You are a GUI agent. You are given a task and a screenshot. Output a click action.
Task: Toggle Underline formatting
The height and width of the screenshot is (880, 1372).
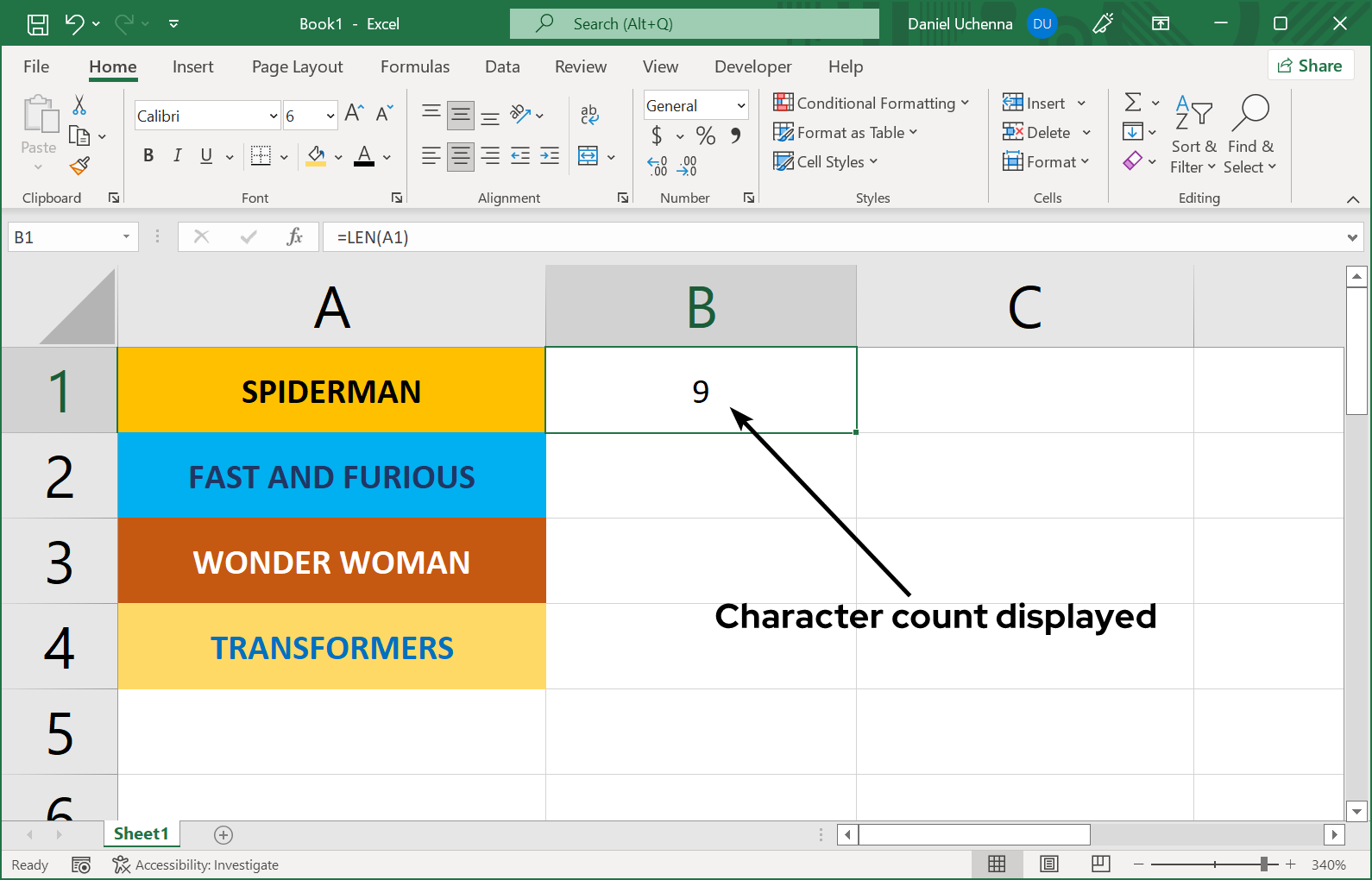pyautogui.click(x=206, y=155)
